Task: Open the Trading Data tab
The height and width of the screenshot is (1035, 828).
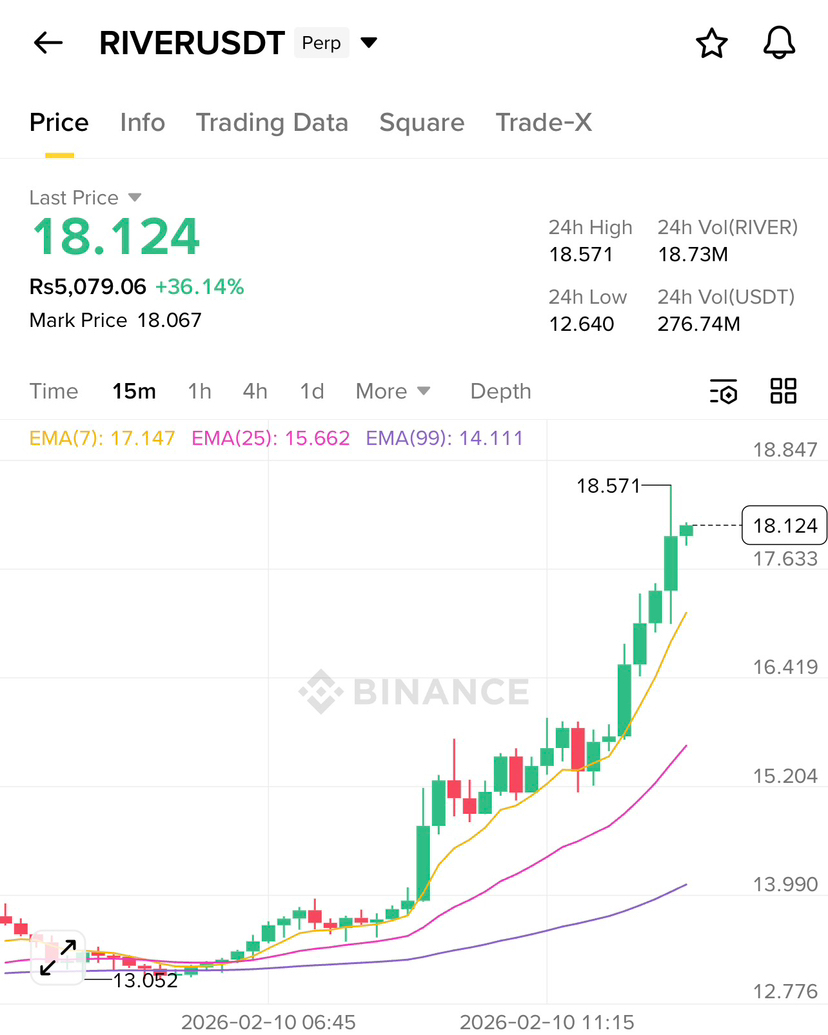Action: pos(272,123)
